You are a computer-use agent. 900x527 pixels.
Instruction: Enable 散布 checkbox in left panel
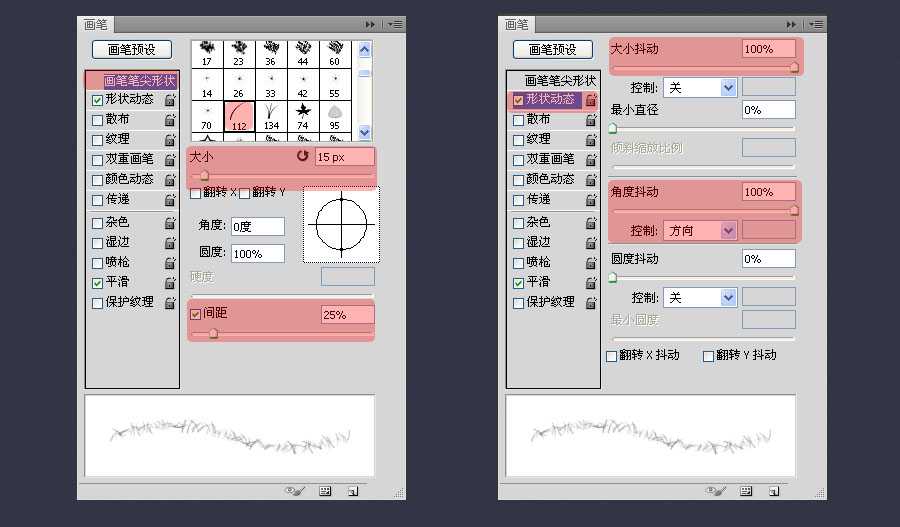click(x=98, y=120)
